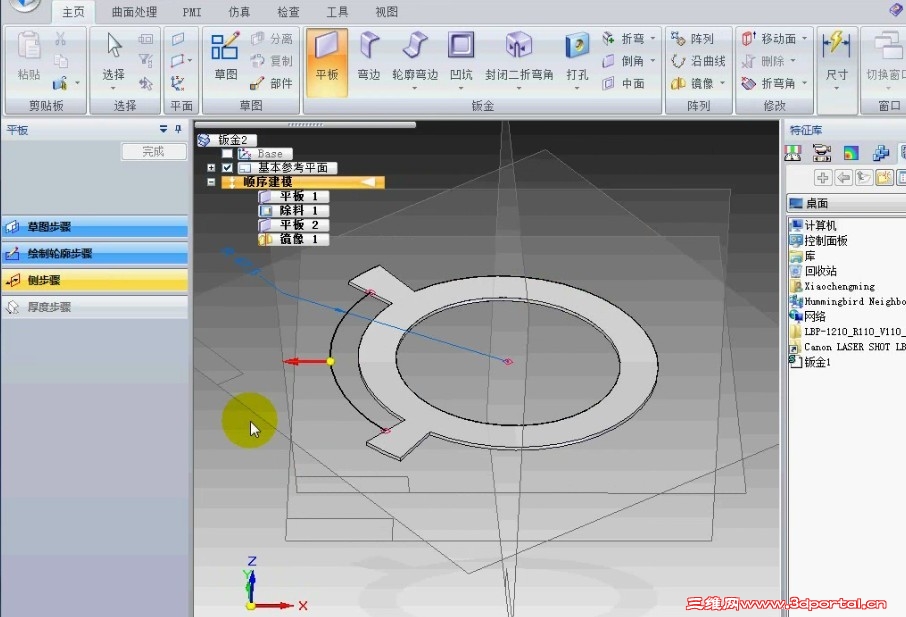The height and width of the screenshot is (617, 906).
Task: Click the 复制 tool in 草图 group
Action: coord(272,61)
